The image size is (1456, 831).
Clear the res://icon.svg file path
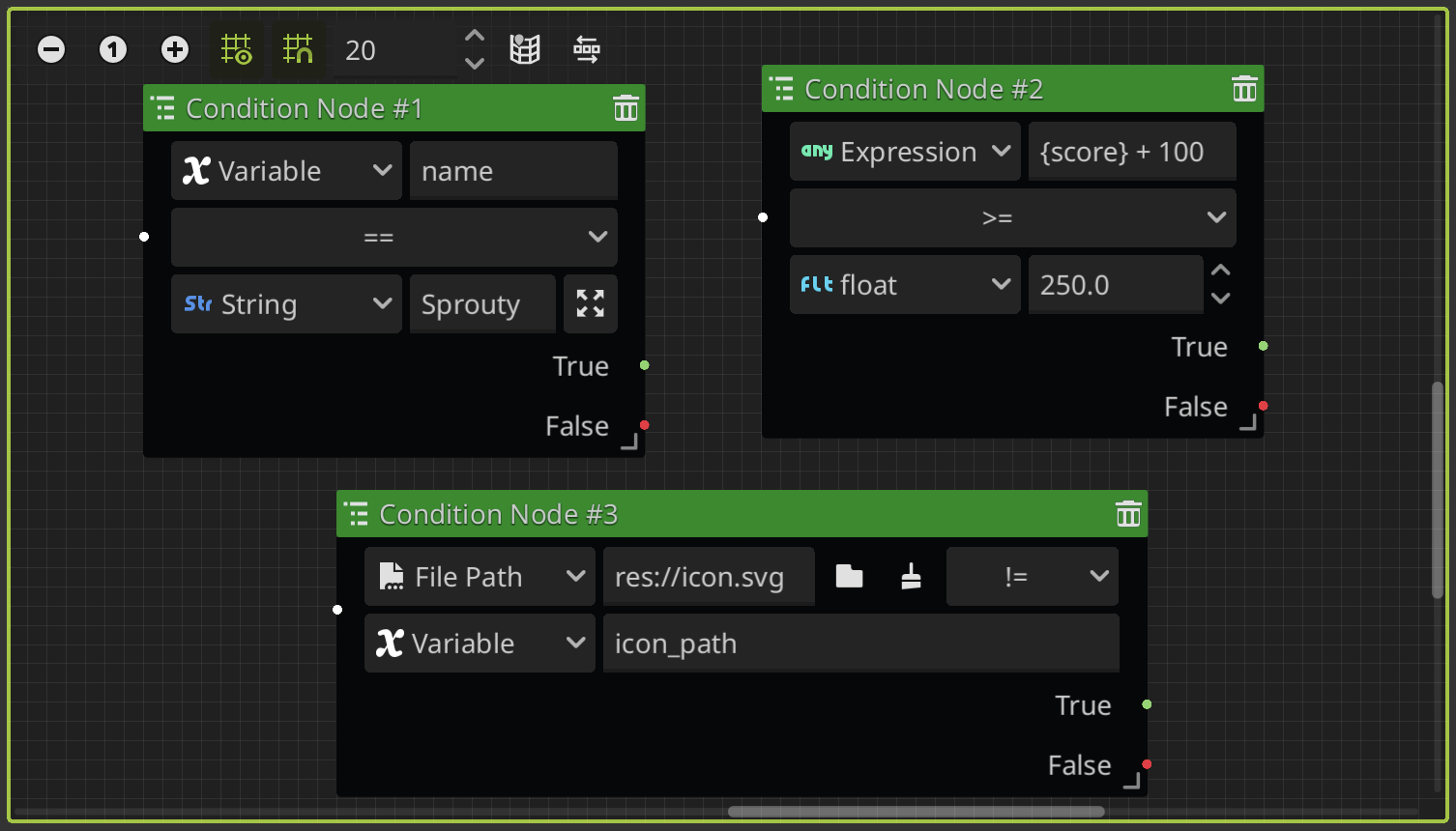909,576
